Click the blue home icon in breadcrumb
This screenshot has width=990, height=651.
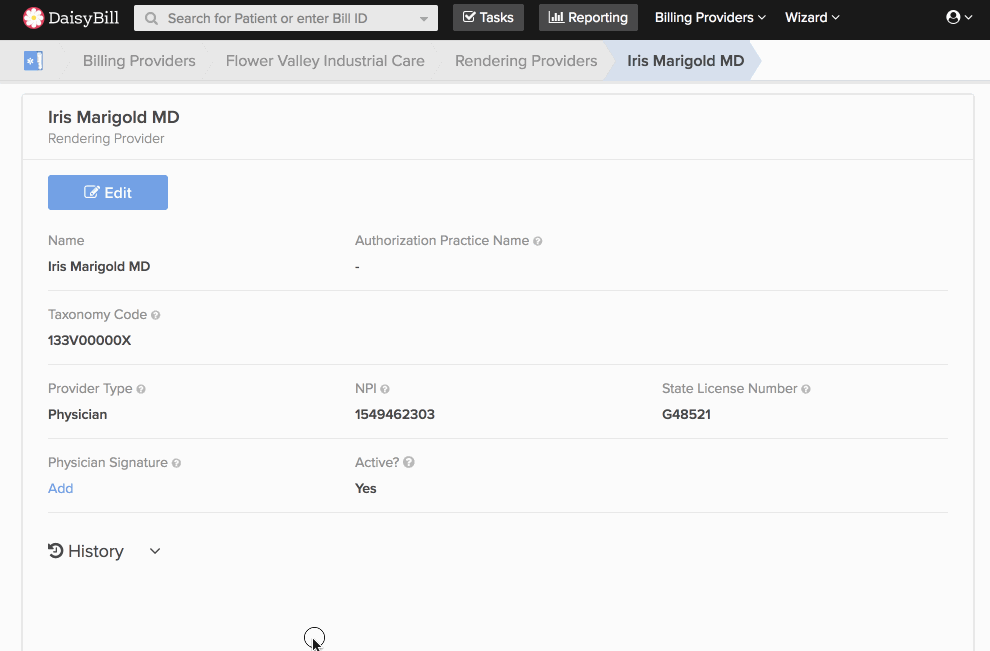click(x=34, y=60)
